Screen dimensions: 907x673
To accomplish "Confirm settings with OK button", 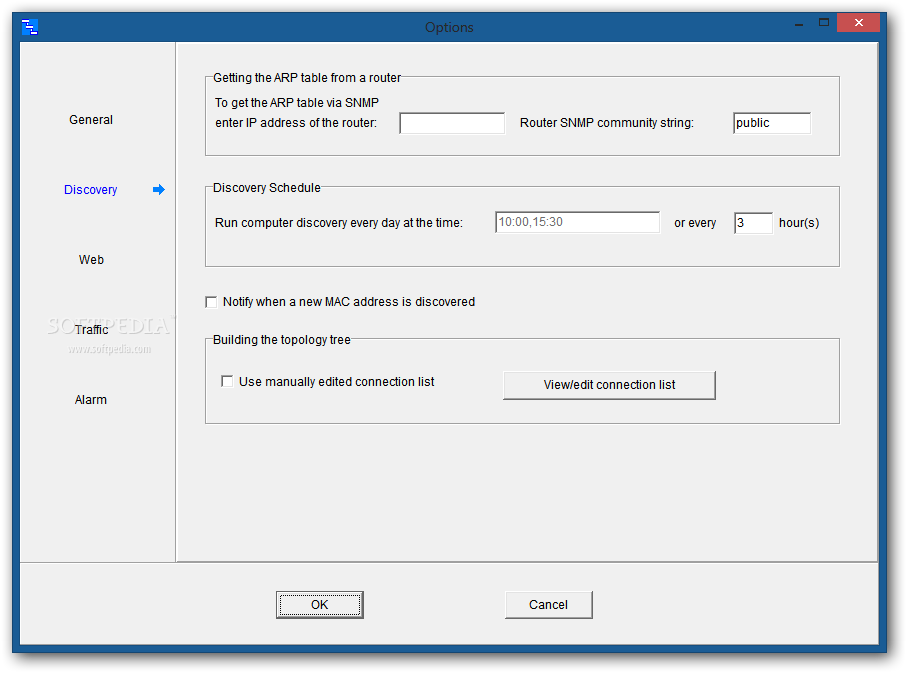I will click(x=319, y=605).
